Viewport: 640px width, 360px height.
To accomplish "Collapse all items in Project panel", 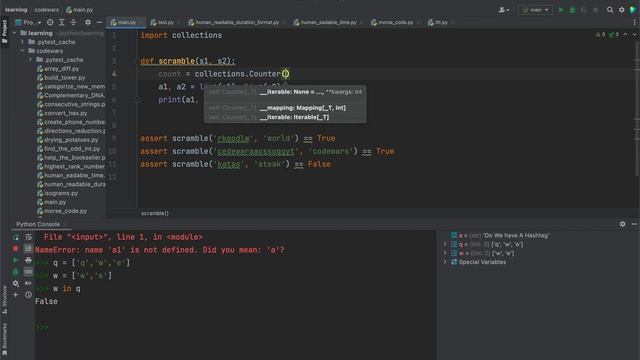I will pos(73,22).
